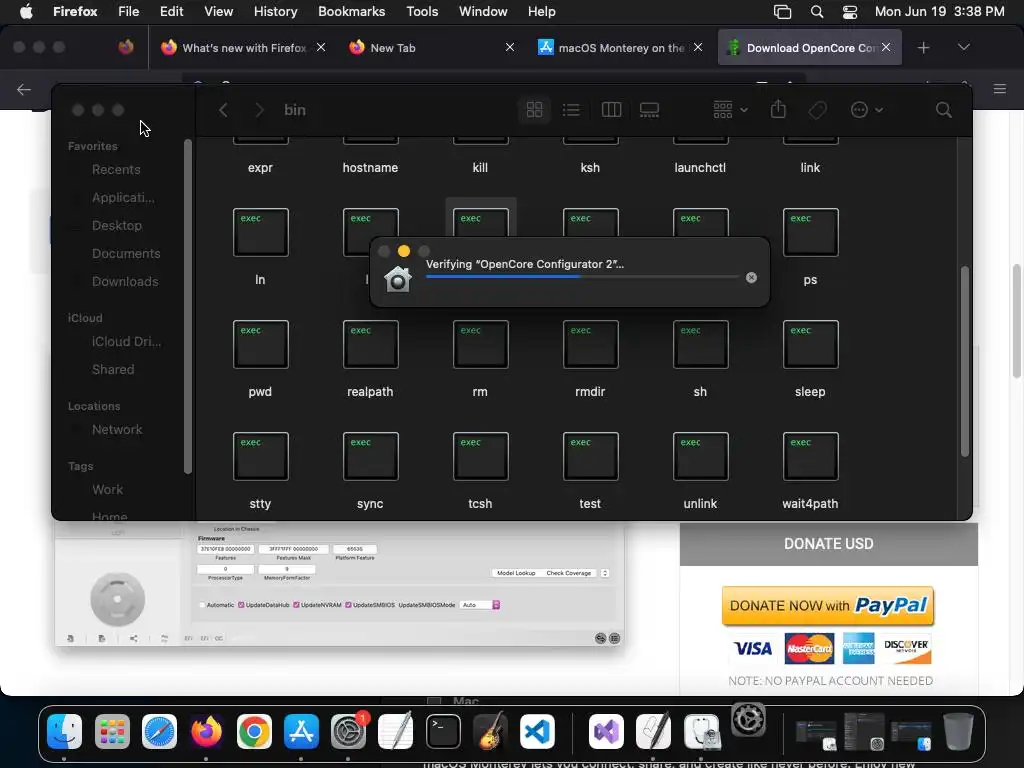1024x768 pixels.
Task: Select Desktop in Finder sidebar
Action: pyautogui.click(x=117, y=226)
